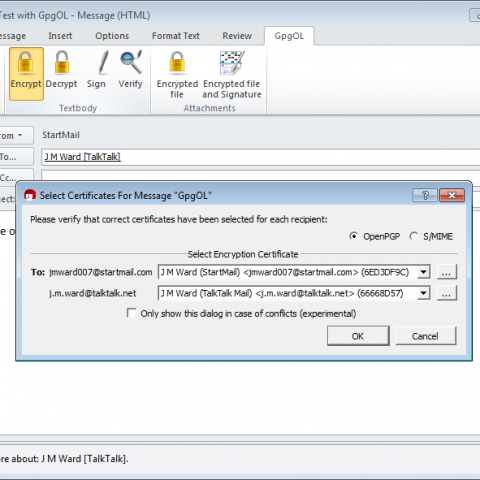Switch to the Insert ribbon tab
The height and width of the screenshot is (480, 480).
click(60, 36)
